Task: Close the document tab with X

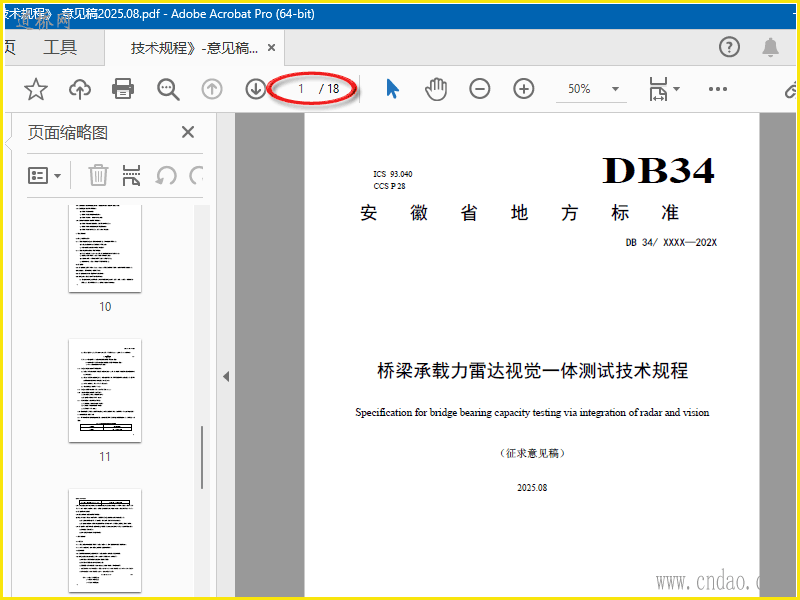Action: [x=271, y=47]
